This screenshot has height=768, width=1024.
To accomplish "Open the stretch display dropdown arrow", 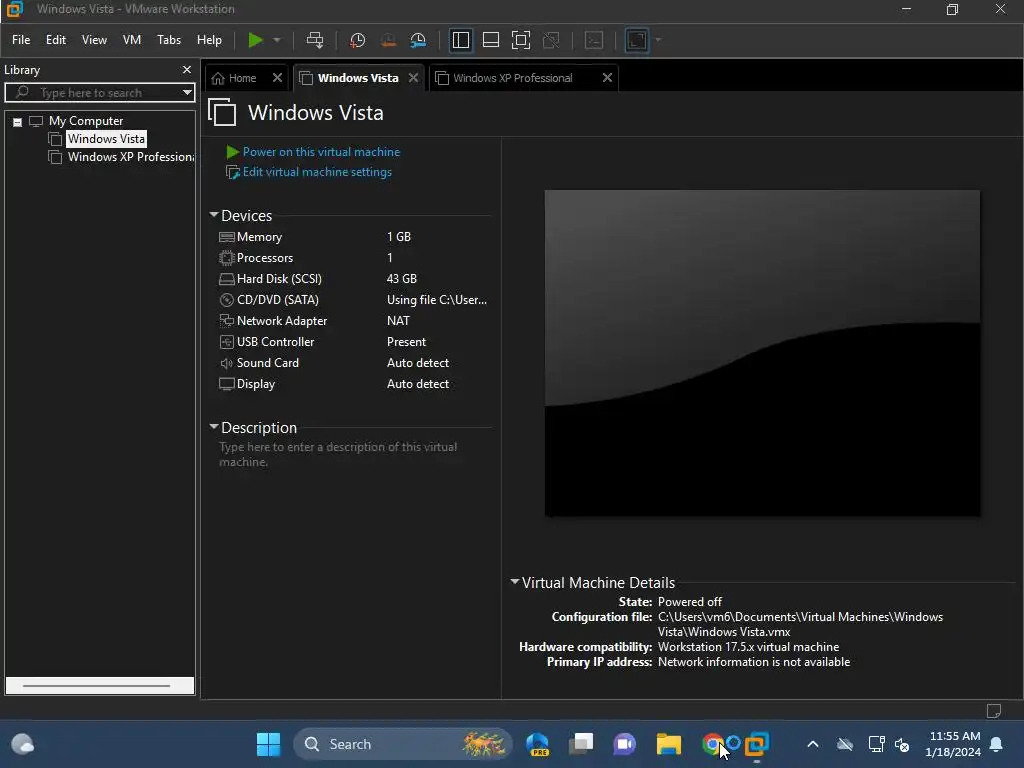I will pos(658,40).
